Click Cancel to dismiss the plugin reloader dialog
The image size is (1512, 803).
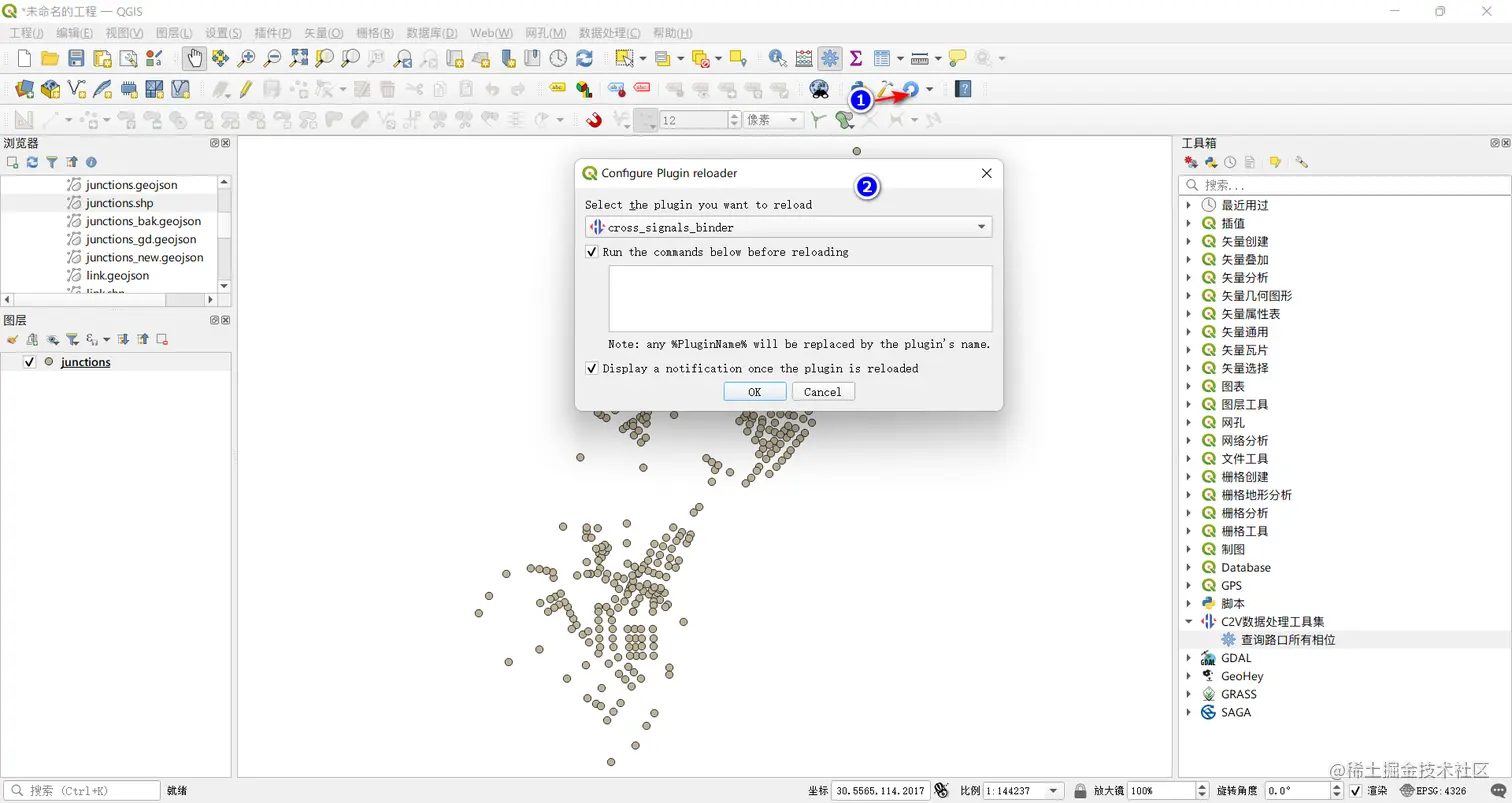(822, 391)
